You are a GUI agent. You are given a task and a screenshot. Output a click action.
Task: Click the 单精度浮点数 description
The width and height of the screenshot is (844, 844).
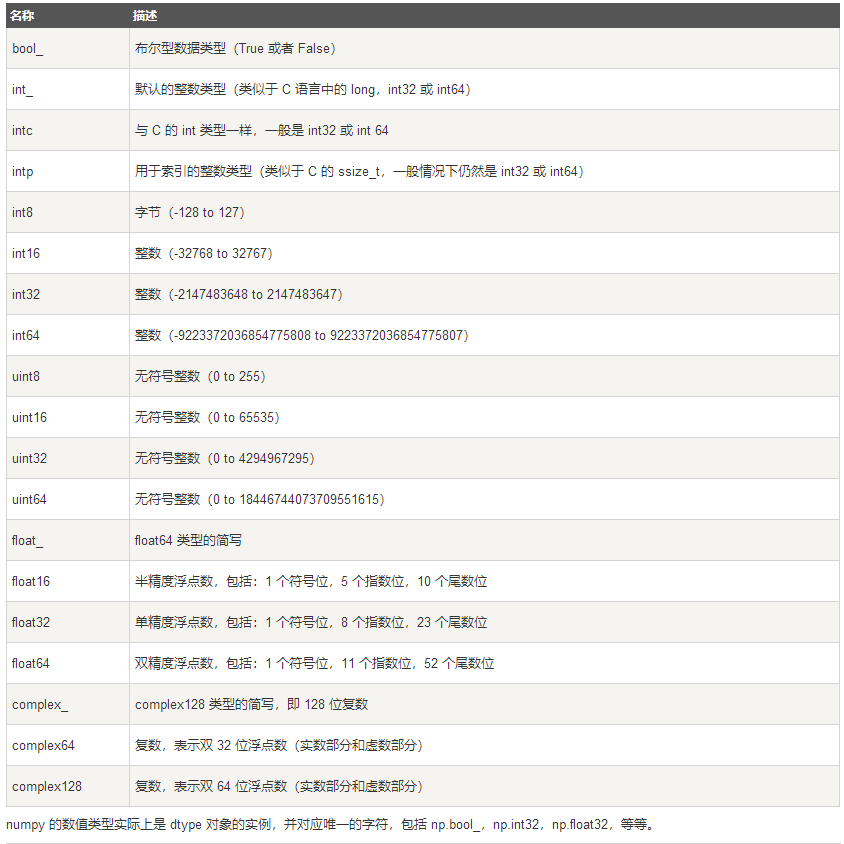(311, 622)
